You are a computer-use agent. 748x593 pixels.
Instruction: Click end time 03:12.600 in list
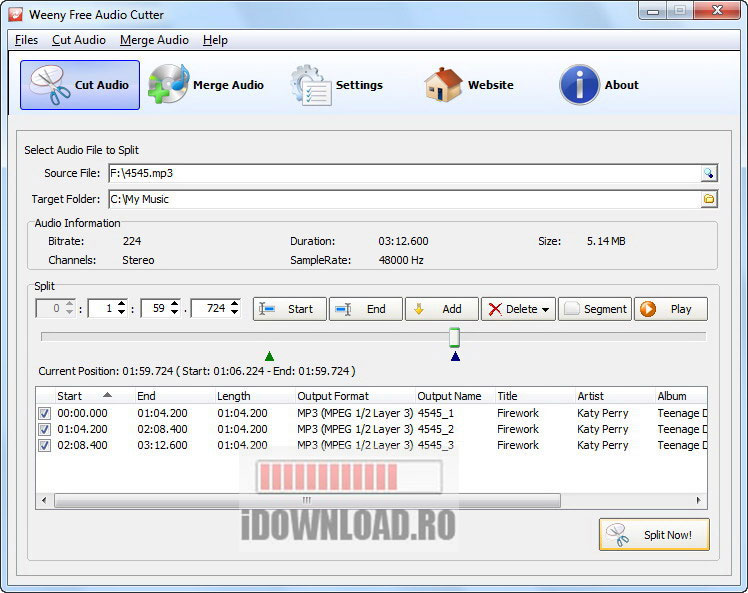point(162,445)
